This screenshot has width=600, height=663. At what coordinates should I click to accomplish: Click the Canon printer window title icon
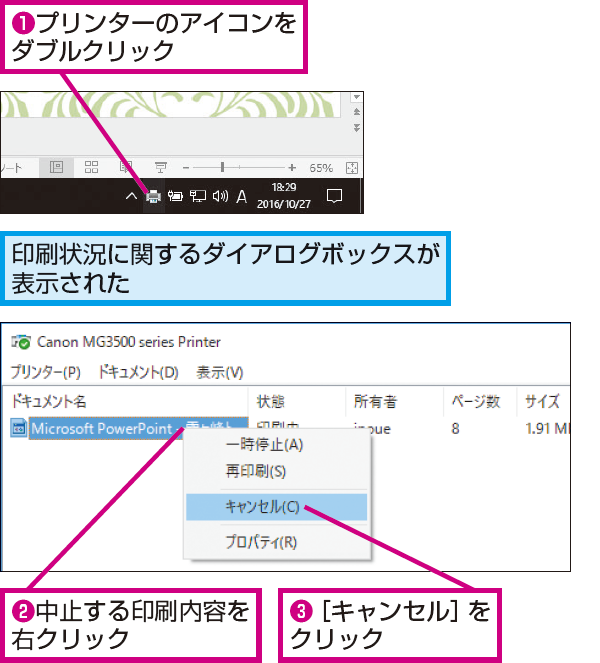pos(21,342)
